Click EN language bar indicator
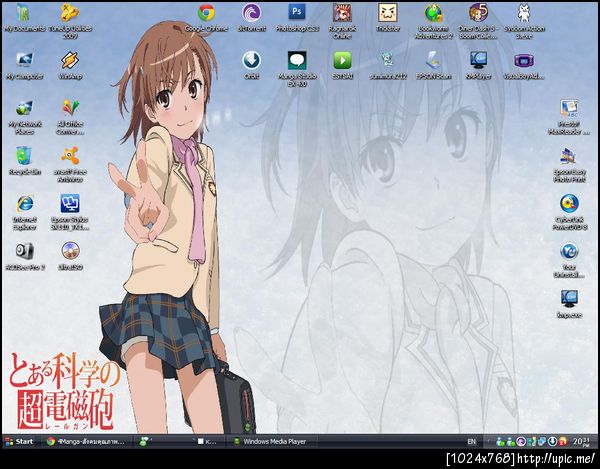 pyautogui.click(x=471, y=441)
